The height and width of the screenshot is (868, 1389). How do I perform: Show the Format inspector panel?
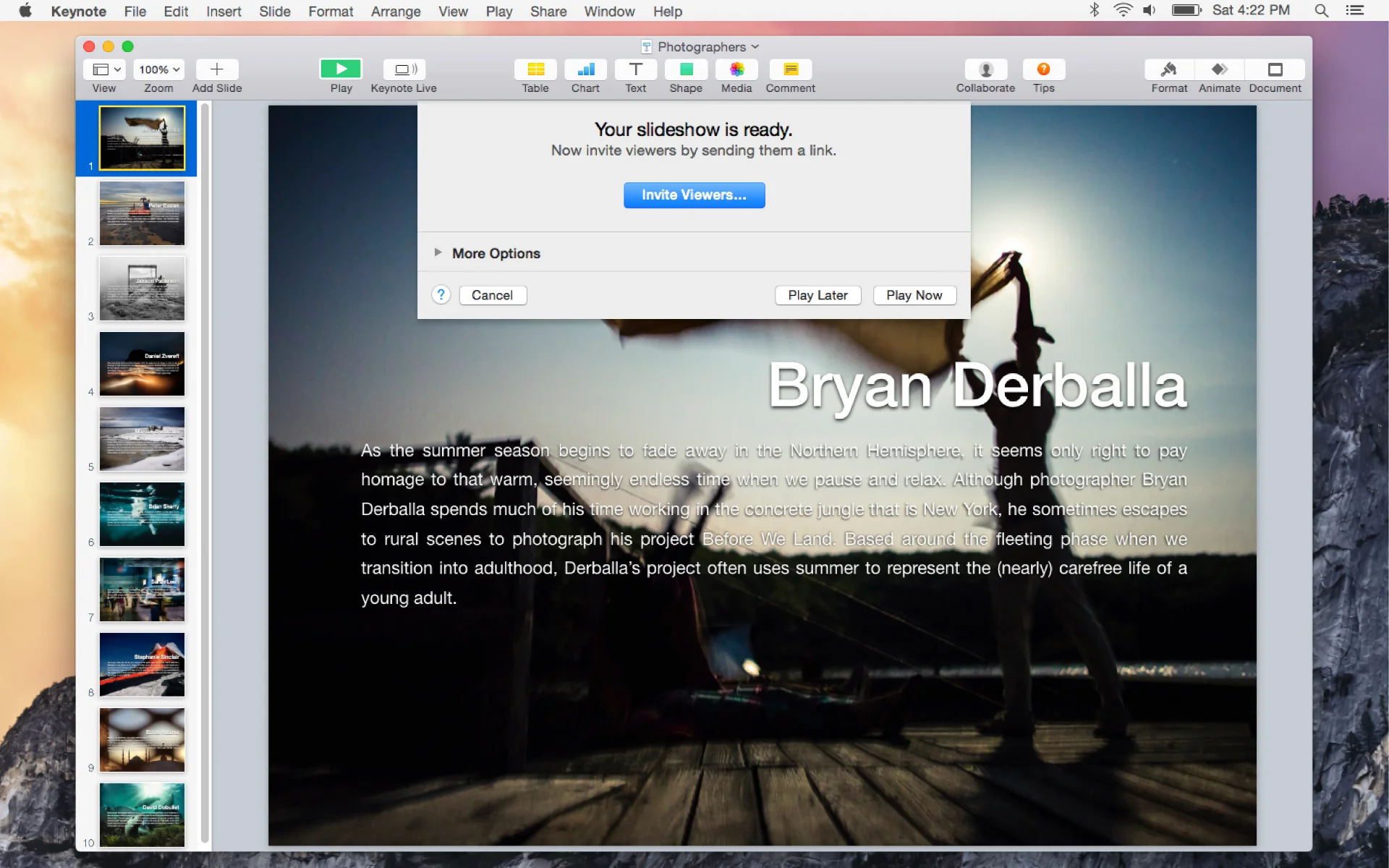point(1169,69)
